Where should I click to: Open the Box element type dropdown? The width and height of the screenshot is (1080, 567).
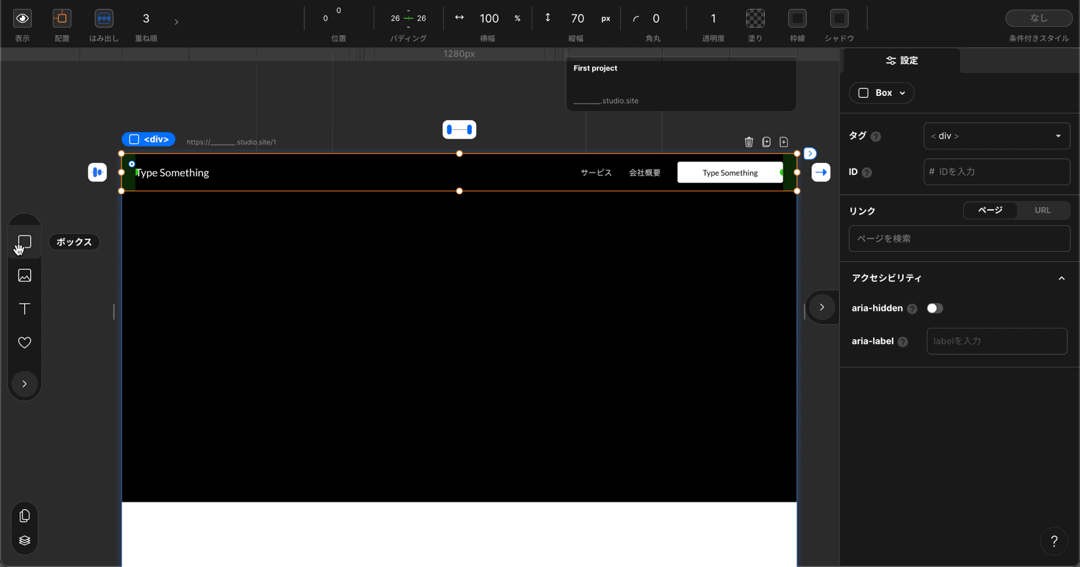[x=882, y=93]
